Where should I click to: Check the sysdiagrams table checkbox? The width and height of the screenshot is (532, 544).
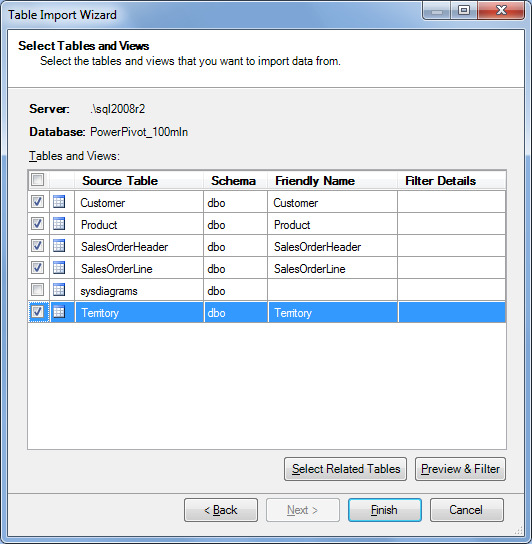click(37, 289)
